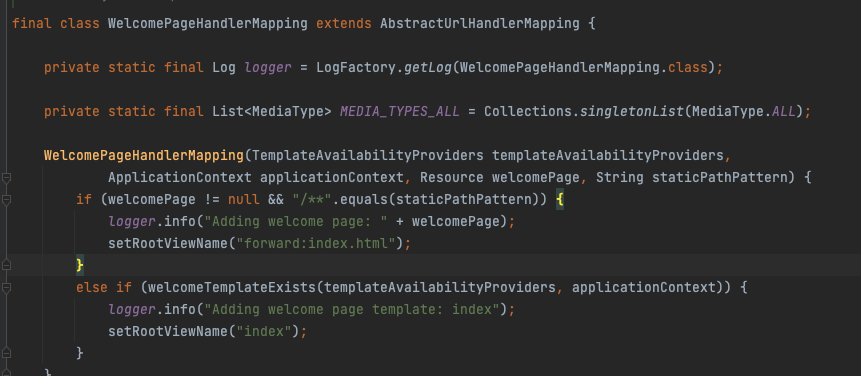Click the 'equals' method call
The width and height of the screenshot is (861, 376).
(x=364, y=199)
